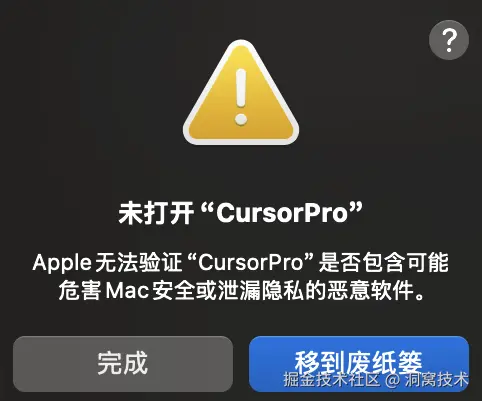Click the 危害 text starting the second line
Image resolution: width=482 pixels, height=401 pixels.
[80, 291]
